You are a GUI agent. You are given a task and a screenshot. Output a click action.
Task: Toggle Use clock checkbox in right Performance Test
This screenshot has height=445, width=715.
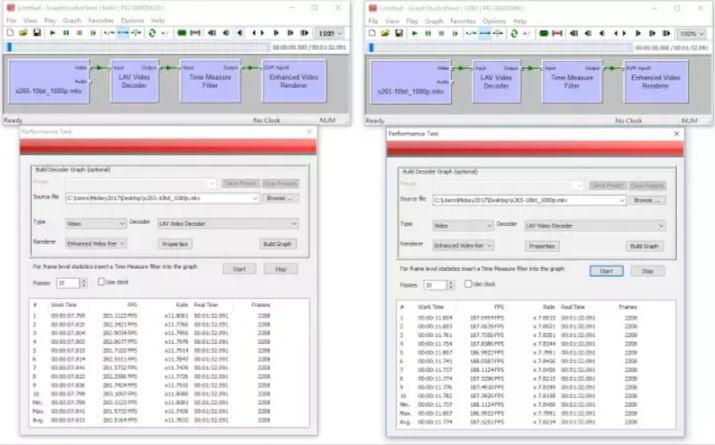(x=468, y=284)
